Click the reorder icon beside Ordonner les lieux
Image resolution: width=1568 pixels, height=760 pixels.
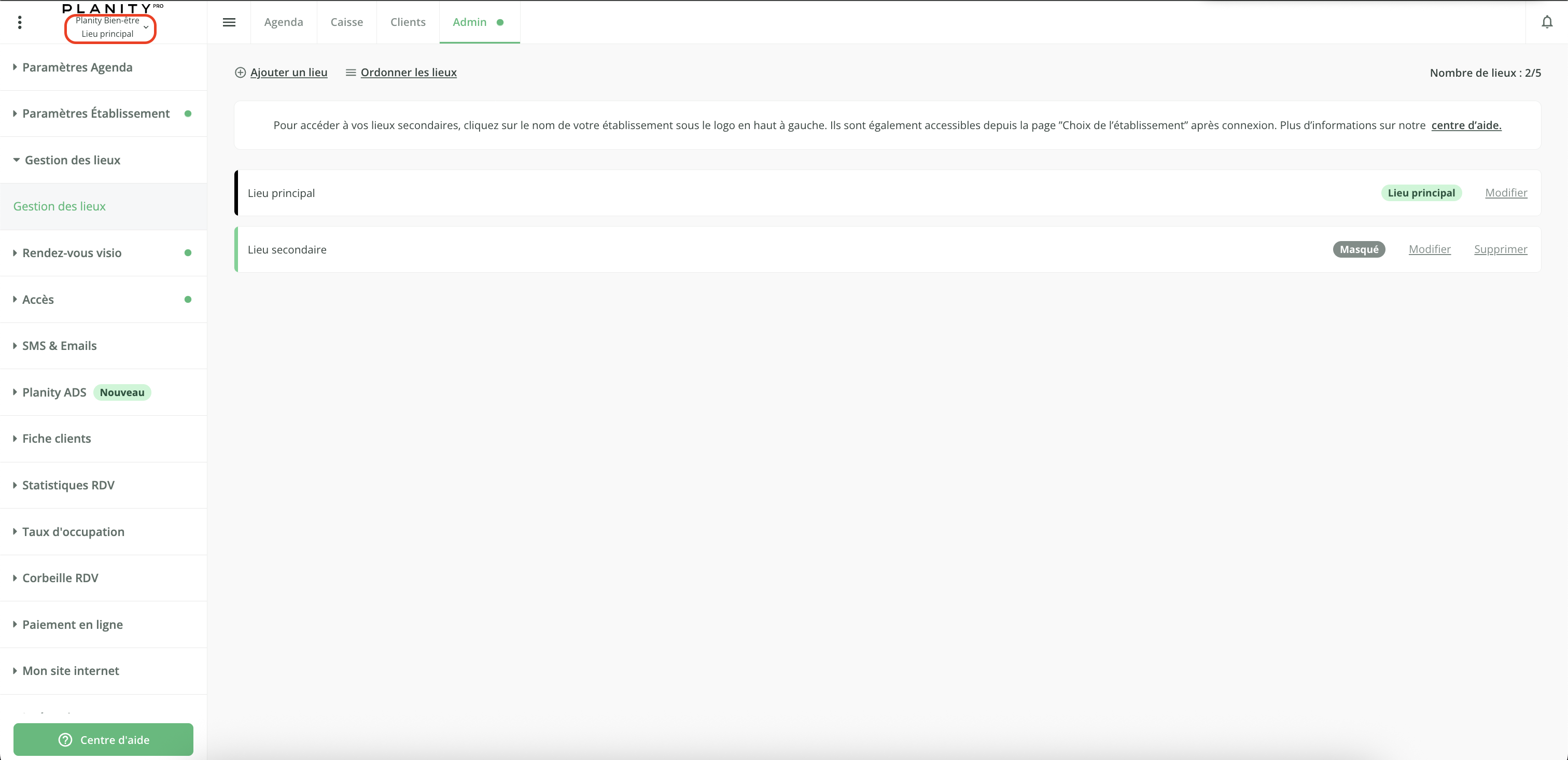[351, 73]
